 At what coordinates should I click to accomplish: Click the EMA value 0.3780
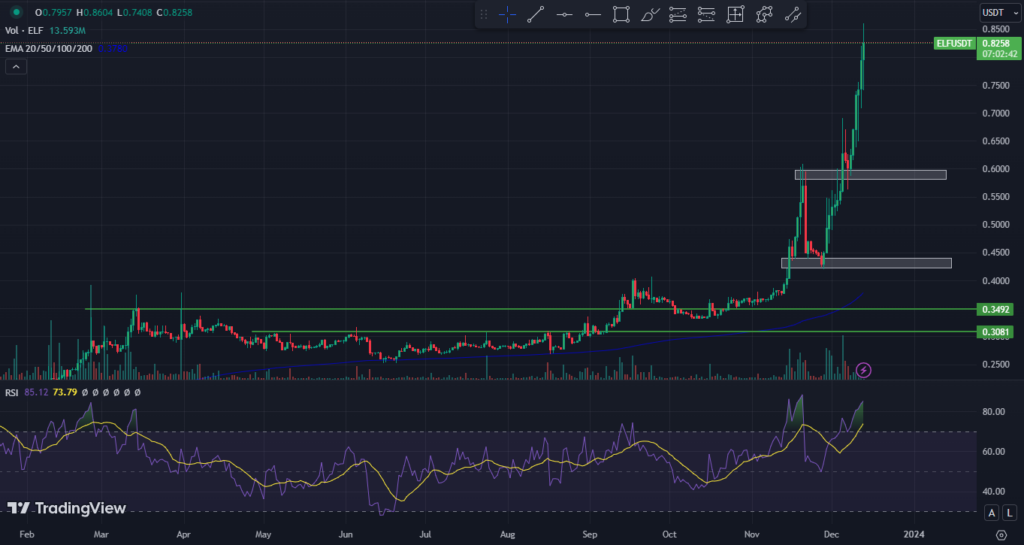(x=112, y=48)
